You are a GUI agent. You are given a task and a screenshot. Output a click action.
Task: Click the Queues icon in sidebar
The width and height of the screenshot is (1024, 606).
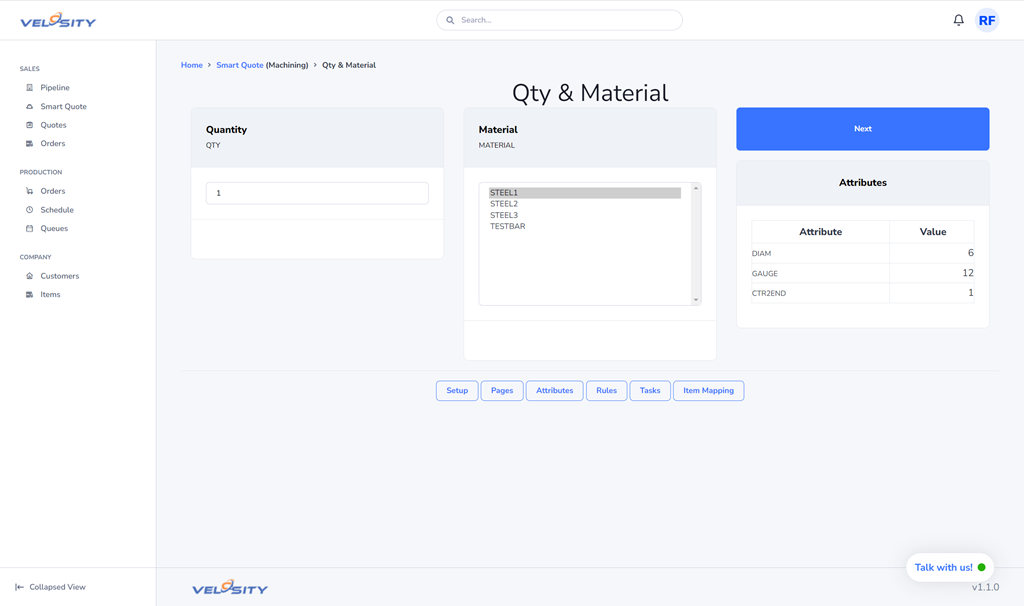[x=30, y=229]
